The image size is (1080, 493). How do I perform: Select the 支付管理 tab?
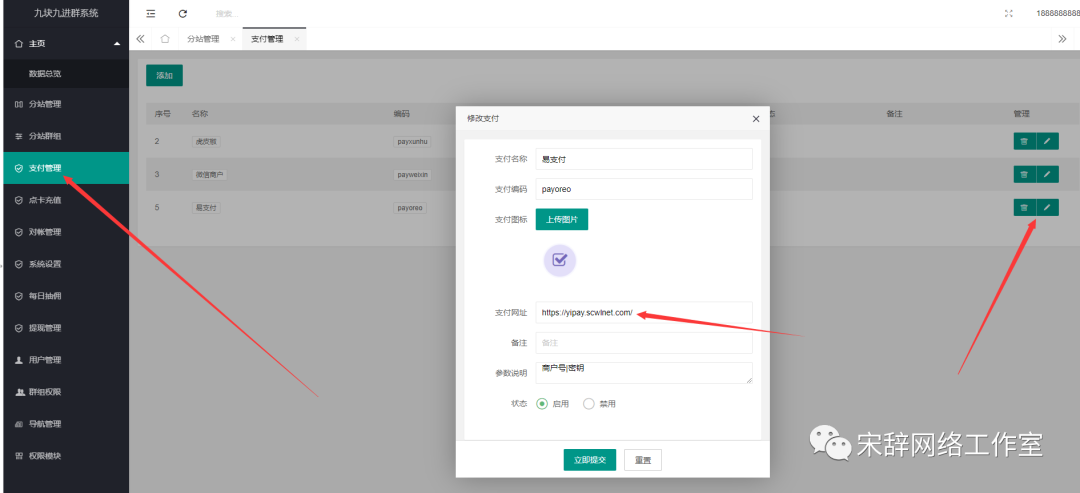coord(267,39)
